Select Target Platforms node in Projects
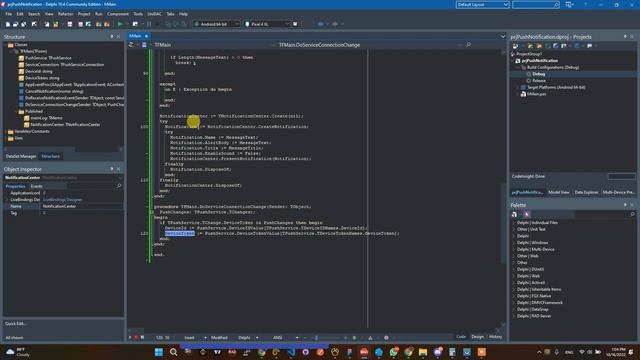Image resolution: width=640 pixels, height=360 pixels. [556, 87]
